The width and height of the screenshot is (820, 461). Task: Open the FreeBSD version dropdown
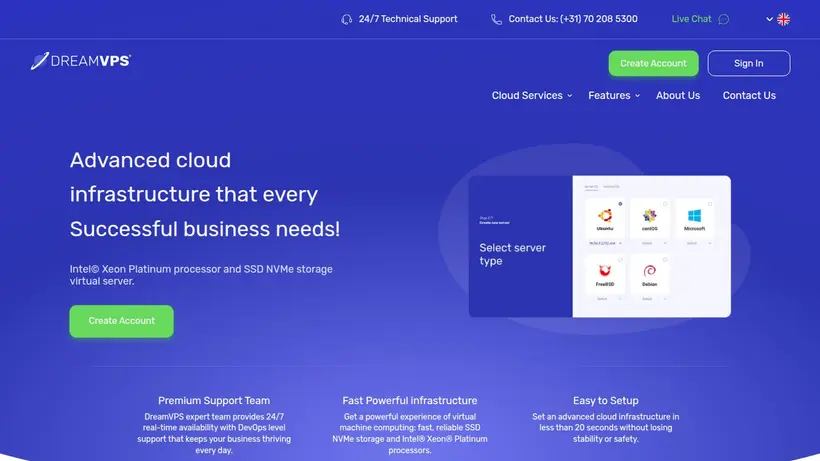609,299
